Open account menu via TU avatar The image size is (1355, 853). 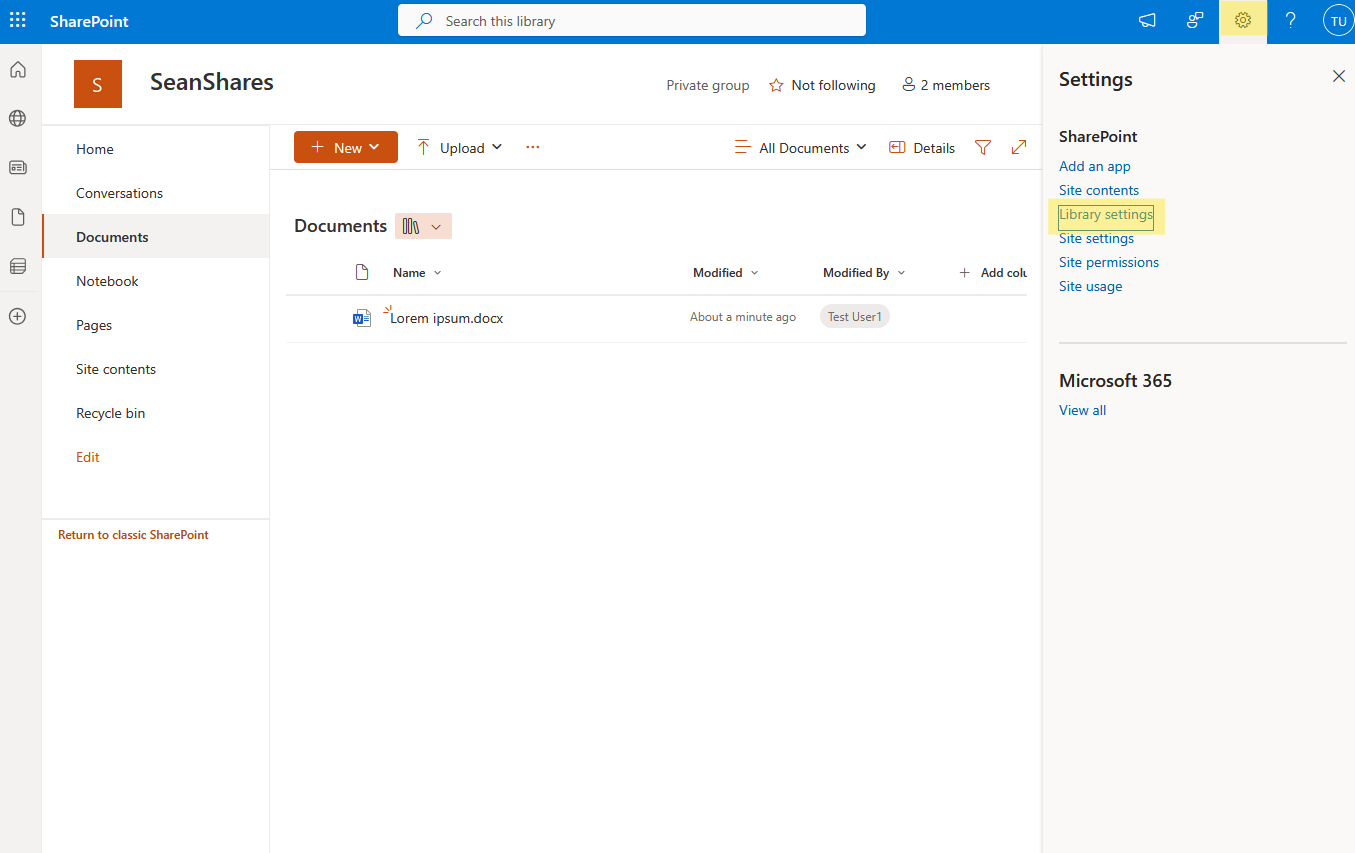[x=1338, y=20]
